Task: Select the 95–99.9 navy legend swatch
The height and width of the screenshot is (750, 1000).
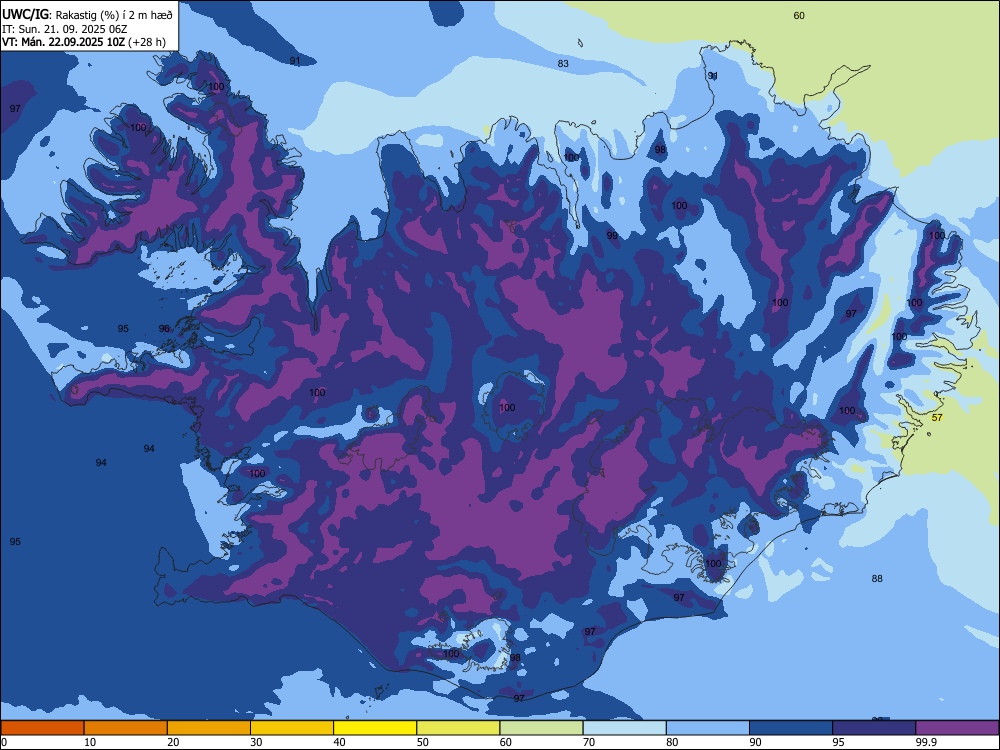Action: click(874, 728)
